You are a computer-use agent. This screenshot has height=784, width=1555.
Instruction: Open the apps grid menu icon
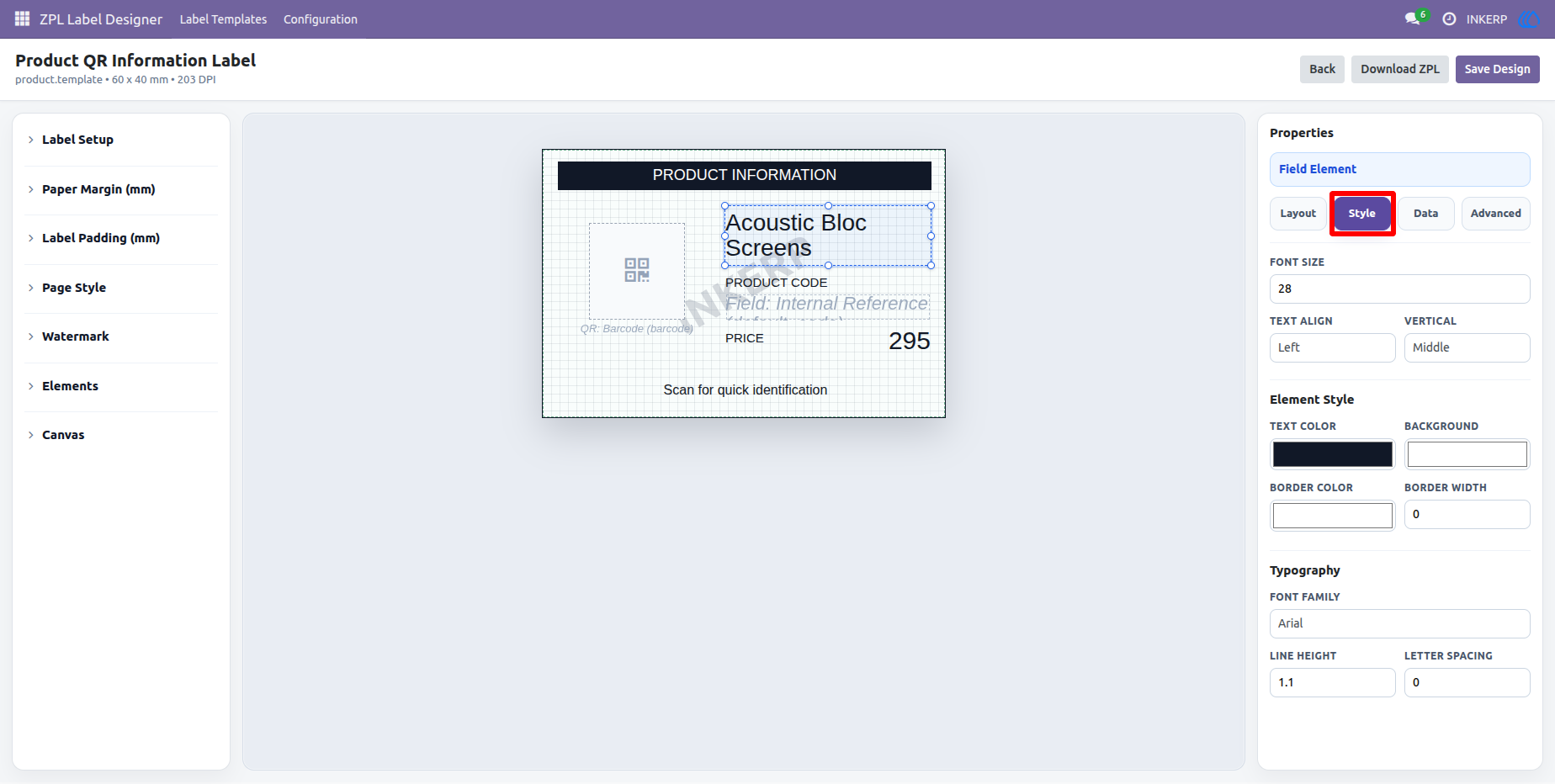point(22,19)
